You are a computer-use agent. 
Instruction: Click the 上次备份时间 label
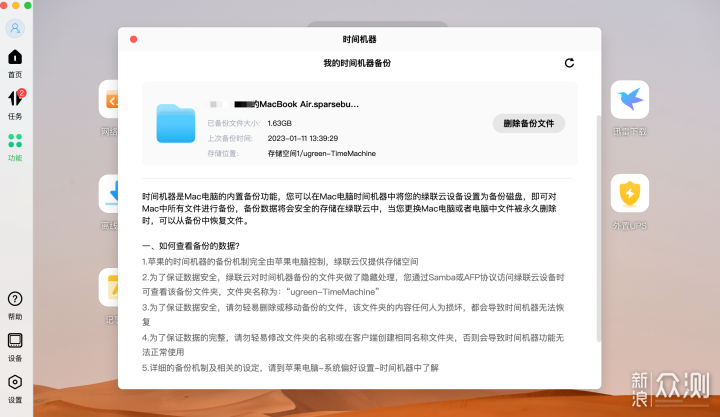[230, 138]
